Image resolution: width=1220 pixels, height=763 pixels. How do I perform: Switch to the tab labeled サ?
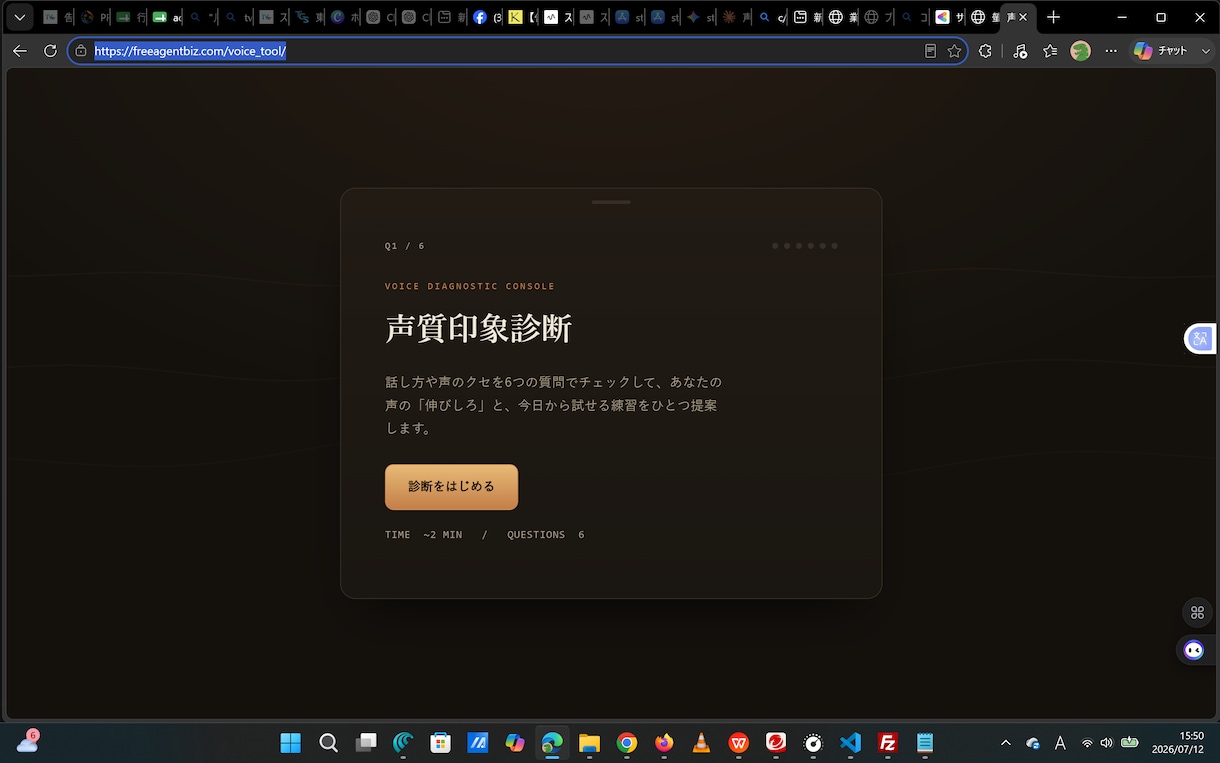948,17
